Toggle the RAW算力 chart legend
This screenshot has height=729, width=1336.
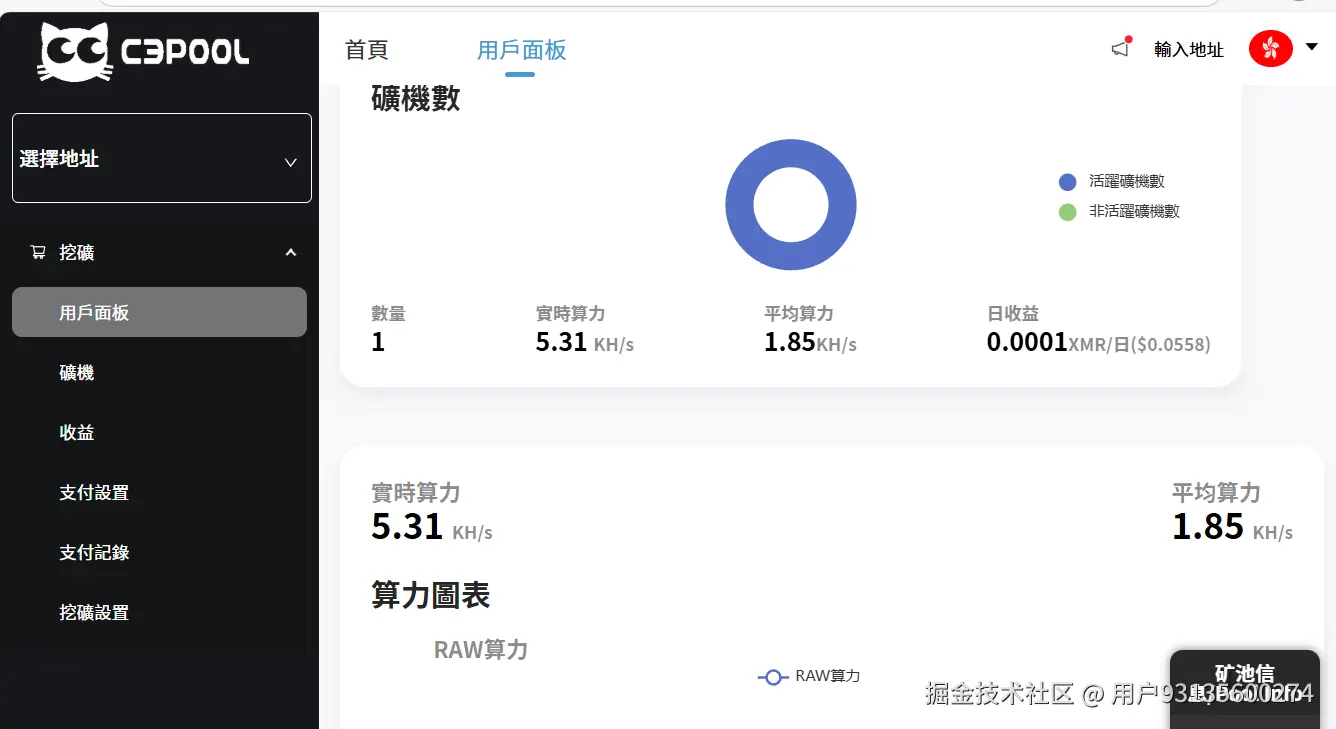point(809,677)
